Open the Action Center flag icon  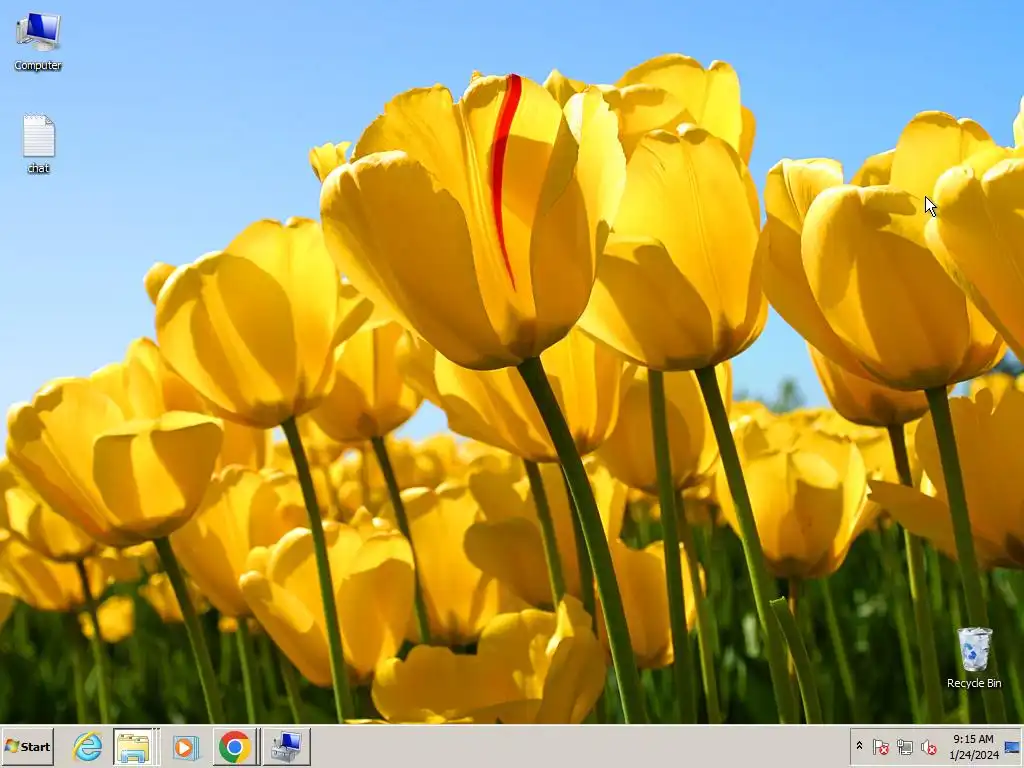[x=880, y=746]
